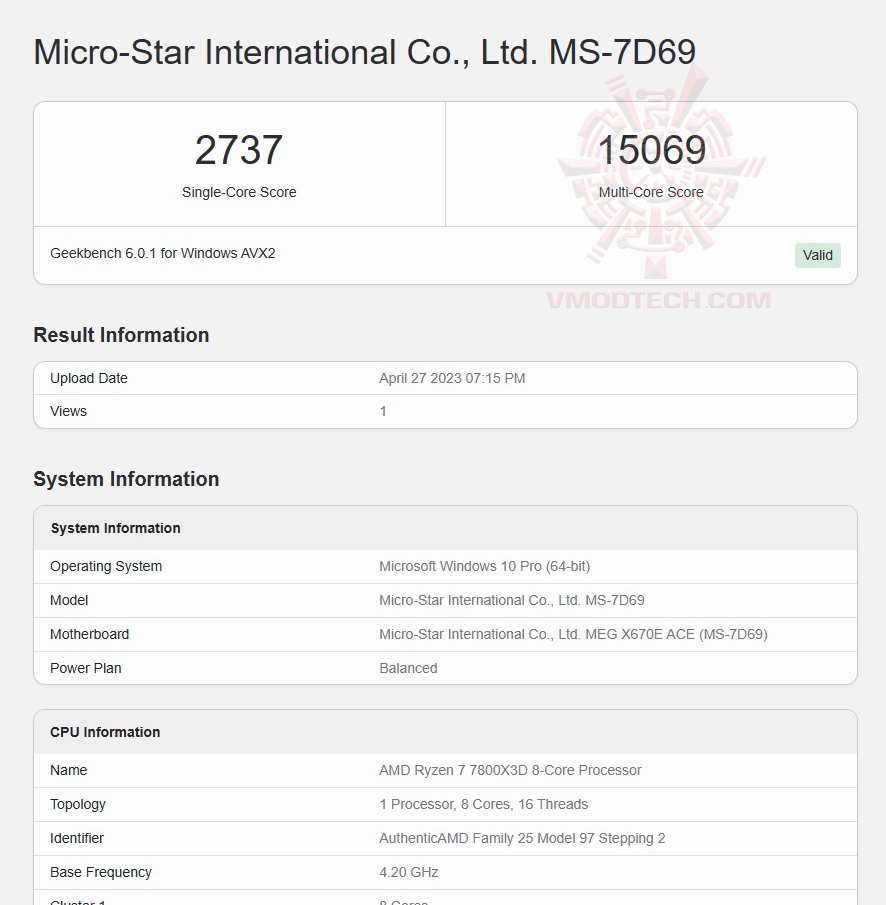The height and width of the screenshot is (905, 886).
Task: Select the Balanced power plan value
Action: click(408, 668)
